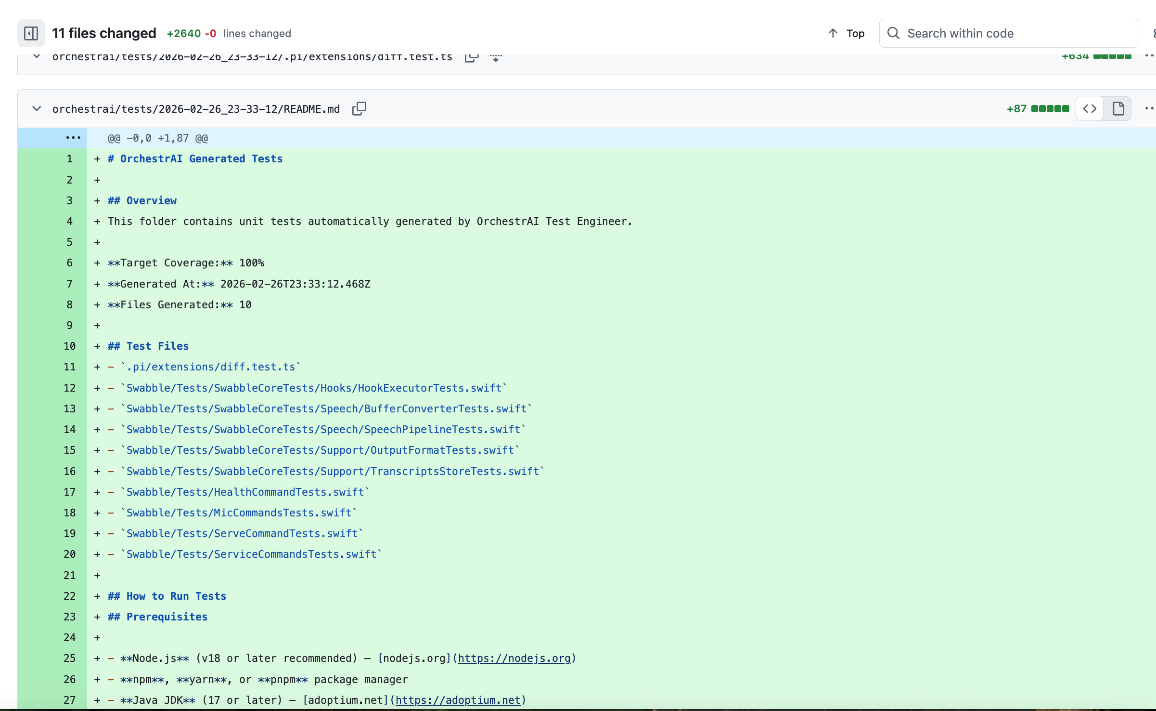The width and height of the screenshot is (1156, 711).
Task: Jump to Top of page
Action: (x=846, y=33)
